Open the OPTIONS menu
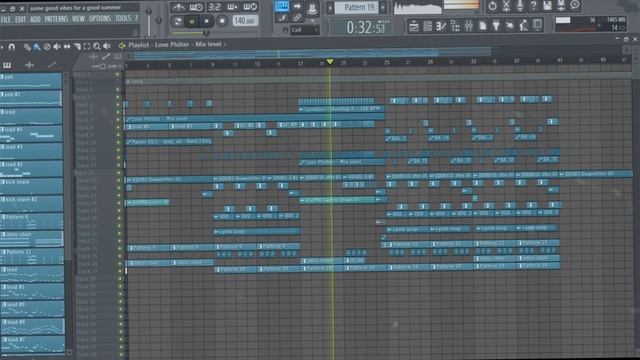 (100, 19)
